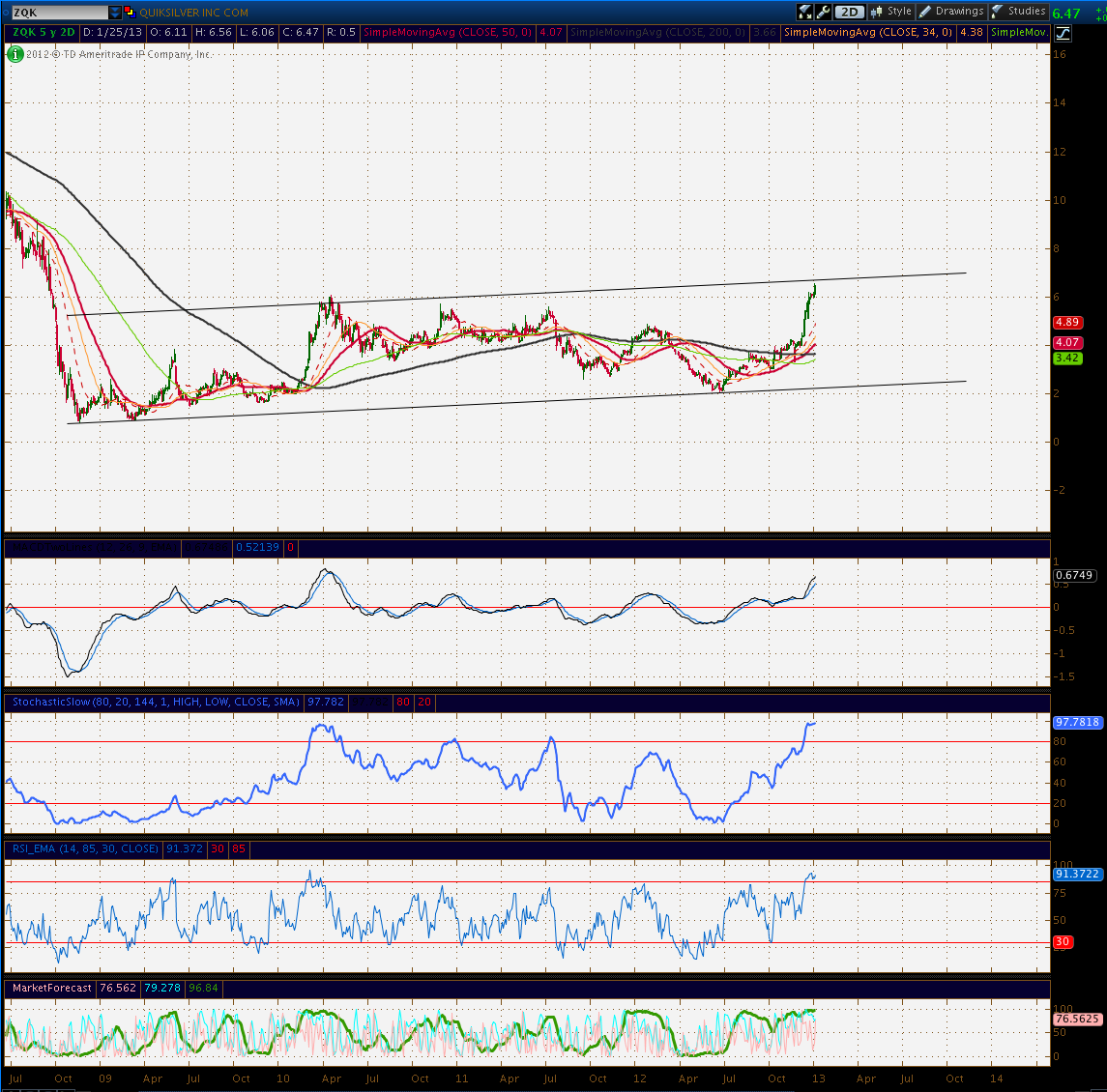Click the green info icon on chart

tap(15, 54)
